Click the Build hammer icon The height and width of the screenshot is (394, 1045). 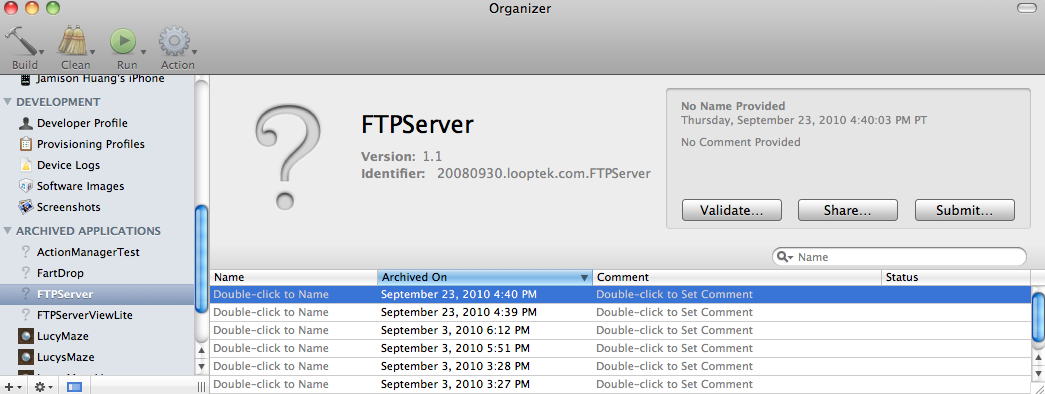[x=23, y=41]
